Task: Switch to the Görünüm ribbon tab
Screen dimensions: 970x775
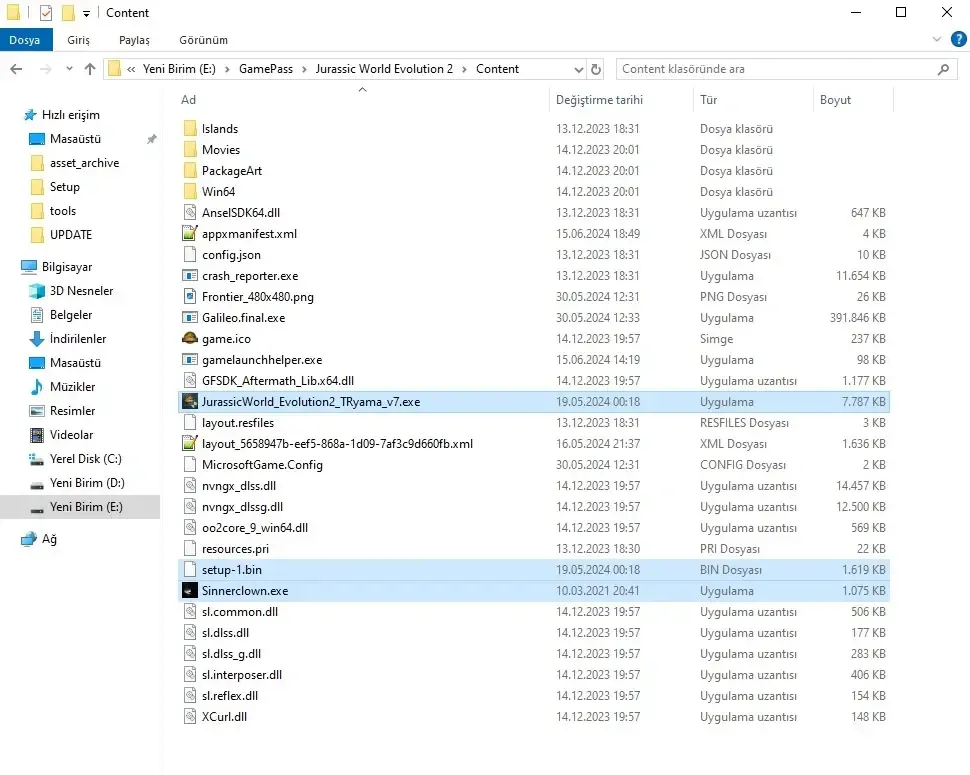Action: point(203,40)
